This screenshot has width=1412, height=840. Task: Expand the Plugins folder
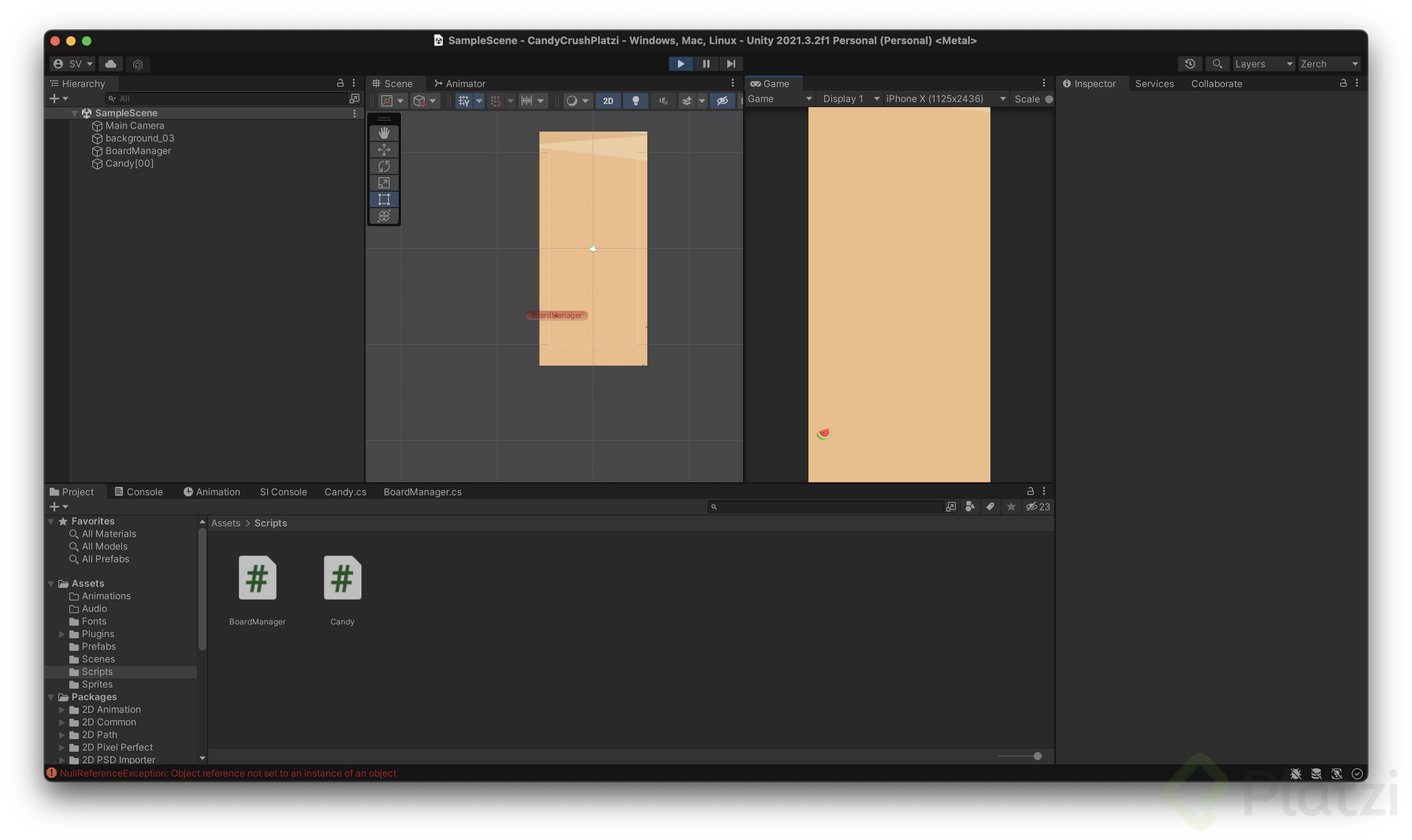(62, 634)
